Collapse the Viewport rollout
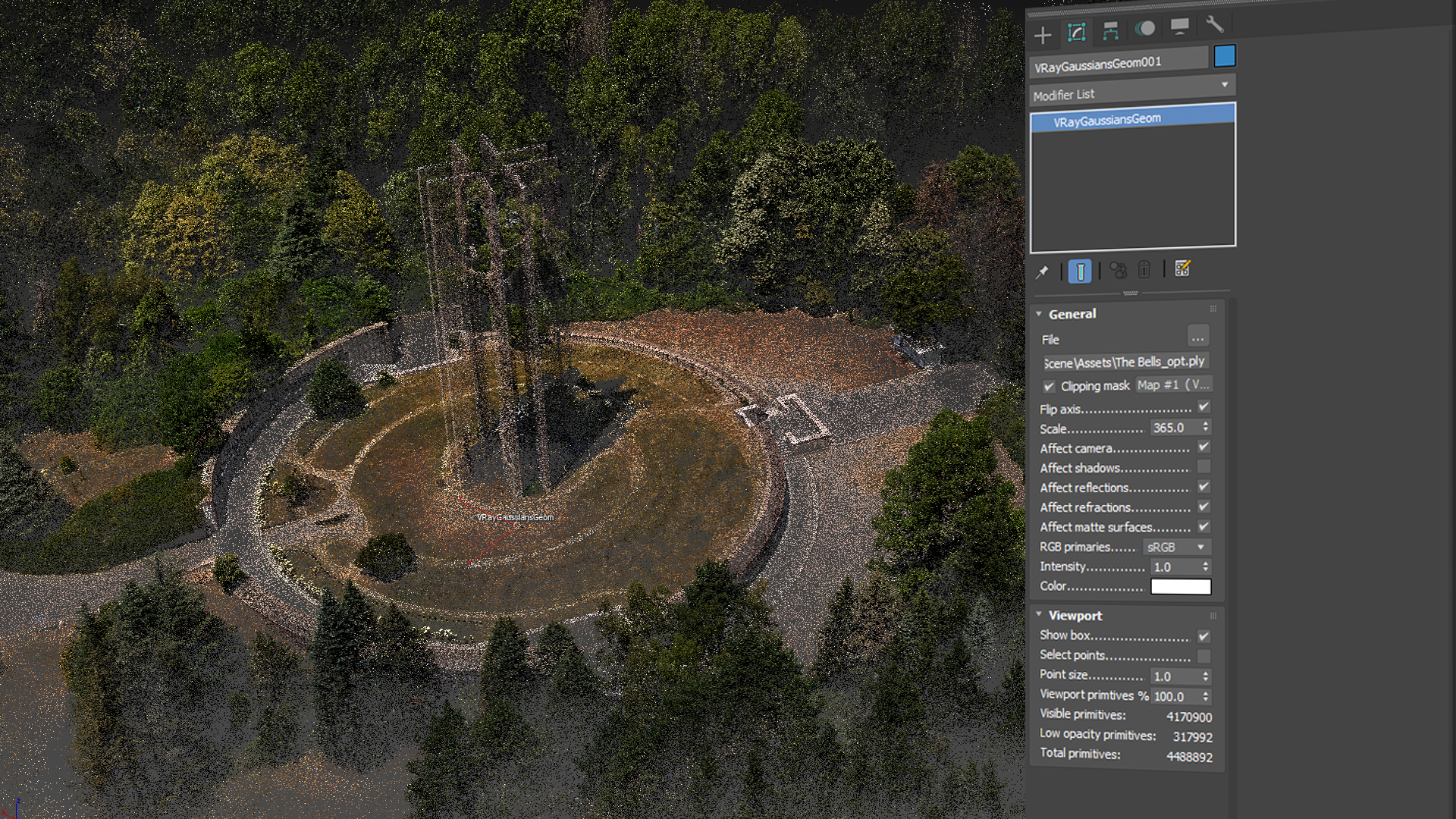Viewport: 1456px width, 819px height. (x=1039, y=615)
